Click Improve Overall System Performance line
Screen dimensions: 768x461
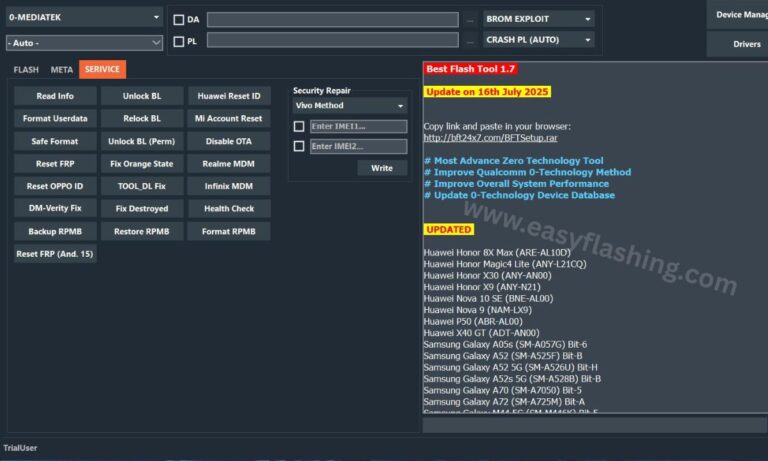click(x=516, y=184)
